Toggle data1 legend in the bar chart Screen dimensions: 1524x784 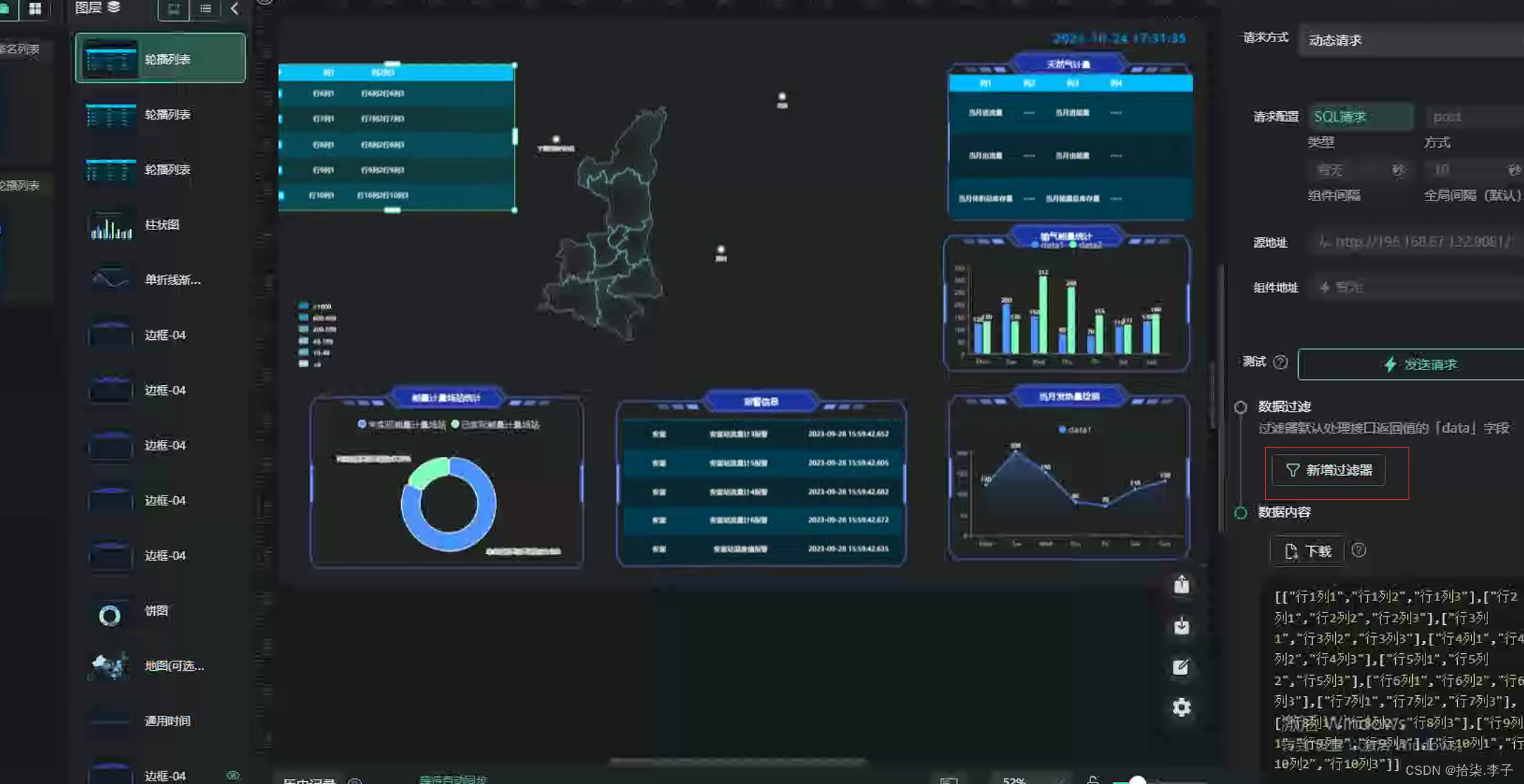(x=1048, y=245)
